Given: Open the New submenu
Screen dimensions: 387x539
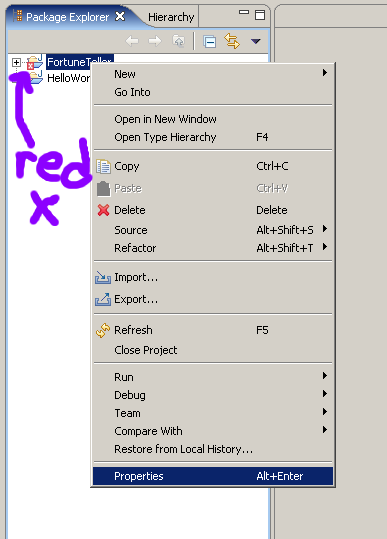Looking at the screenshot, I should (213, 74).
